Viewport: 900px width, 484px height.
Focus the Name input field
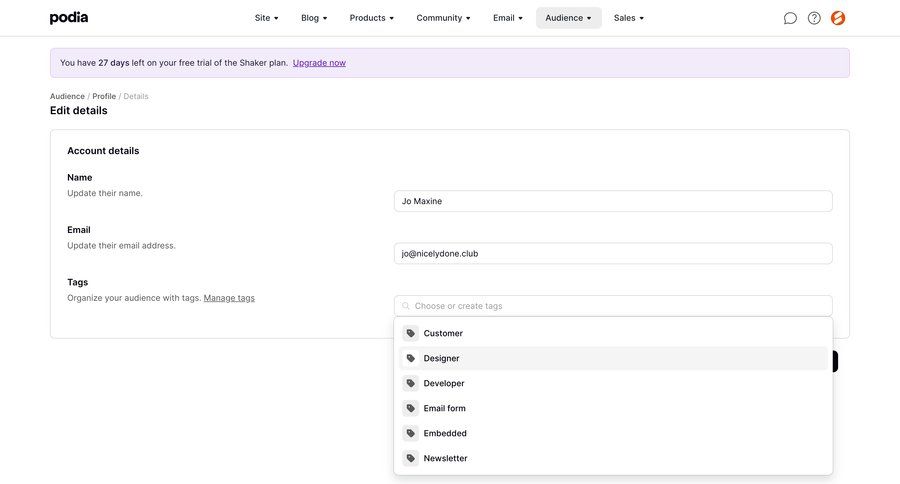tap(613, 201)
